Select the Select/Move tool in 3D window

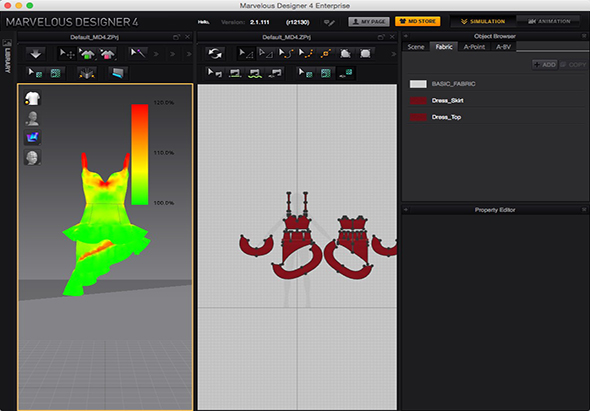67,54
